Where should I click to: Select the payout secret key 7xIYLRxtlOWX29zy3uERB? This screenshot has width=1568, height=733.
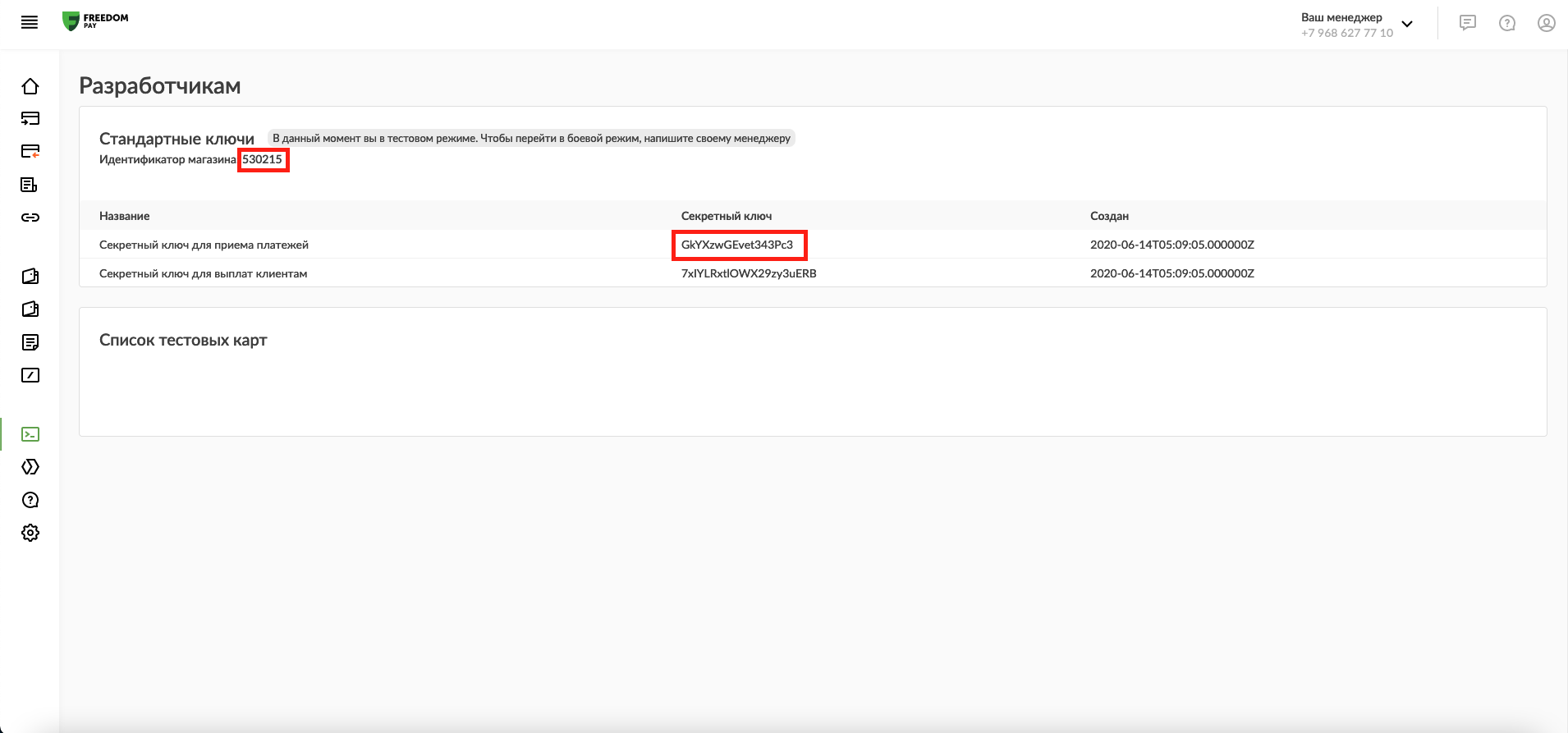[x=749, y=273]
